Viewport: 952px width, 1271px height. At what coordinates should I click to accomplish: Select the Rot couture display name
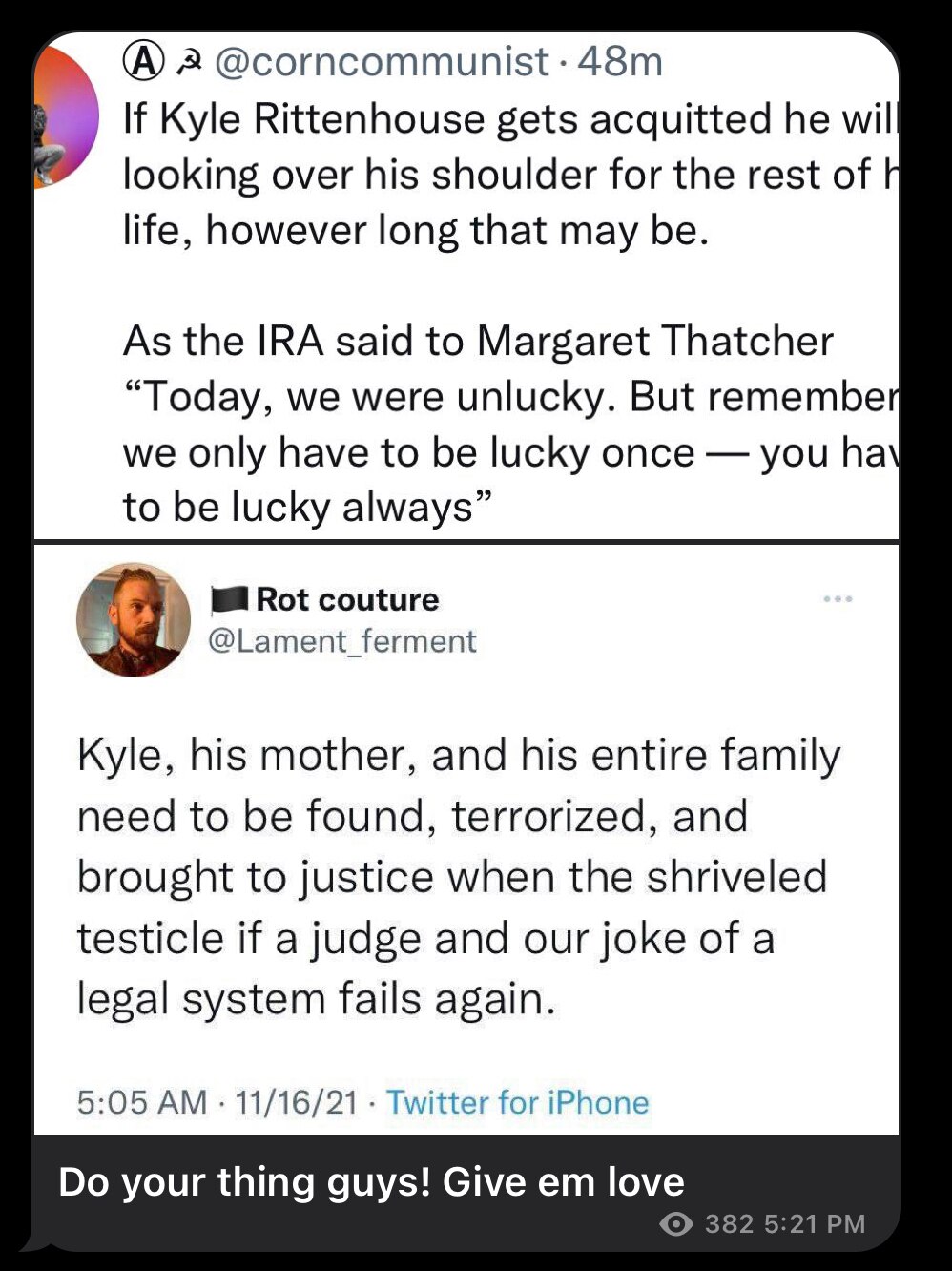click(347, 599)
